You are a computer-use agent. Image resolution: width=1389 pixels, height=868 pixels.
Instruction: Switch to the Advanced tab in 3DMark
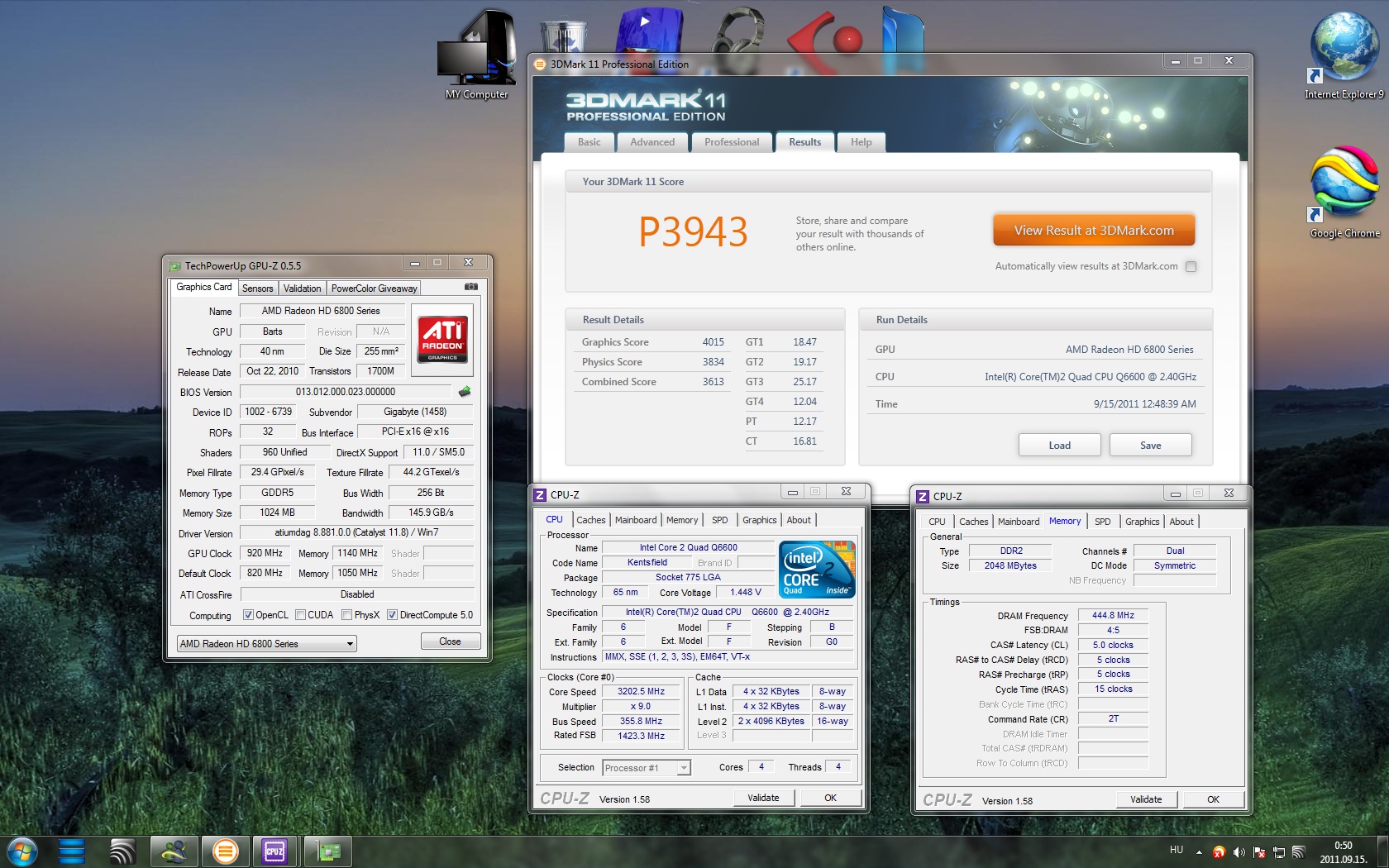[x=652, y=142]
